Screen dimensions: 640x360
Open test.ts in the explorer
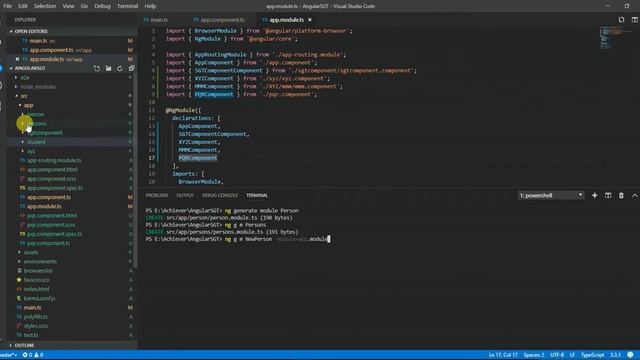(x=31, y=335)
